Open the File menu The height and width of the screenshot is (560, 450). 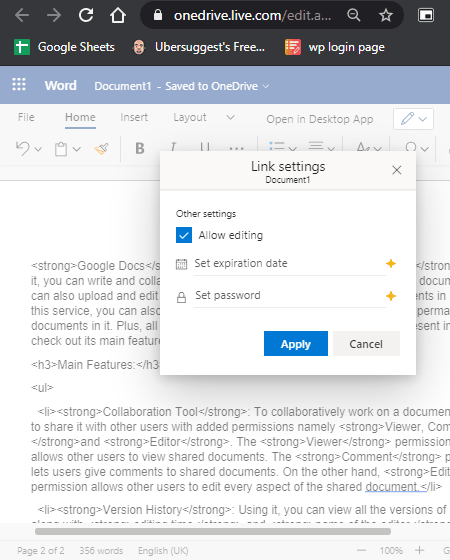coord(26,117)
